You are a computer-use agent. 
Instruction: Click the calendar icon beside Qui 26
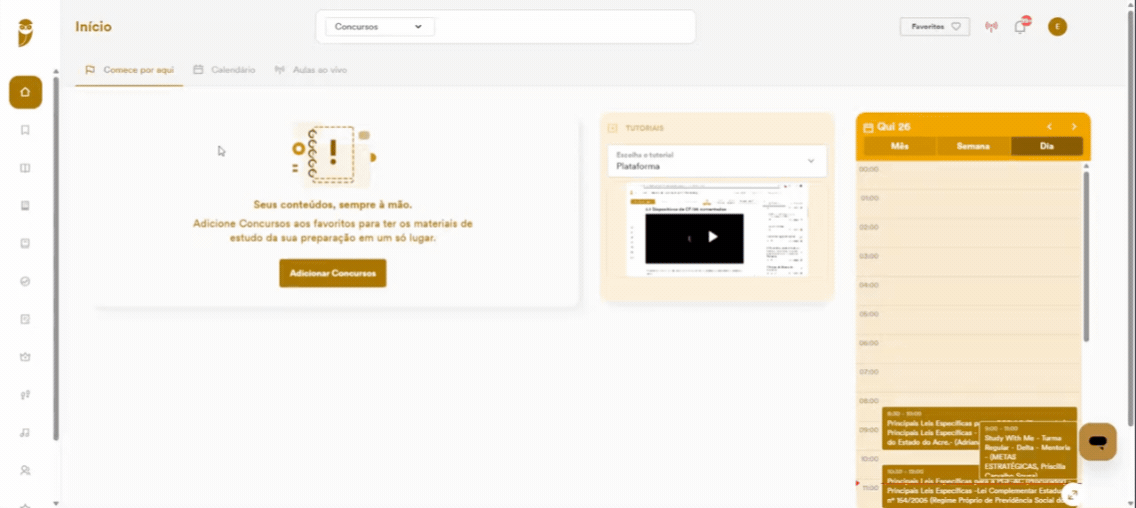(x=868, y=128)
